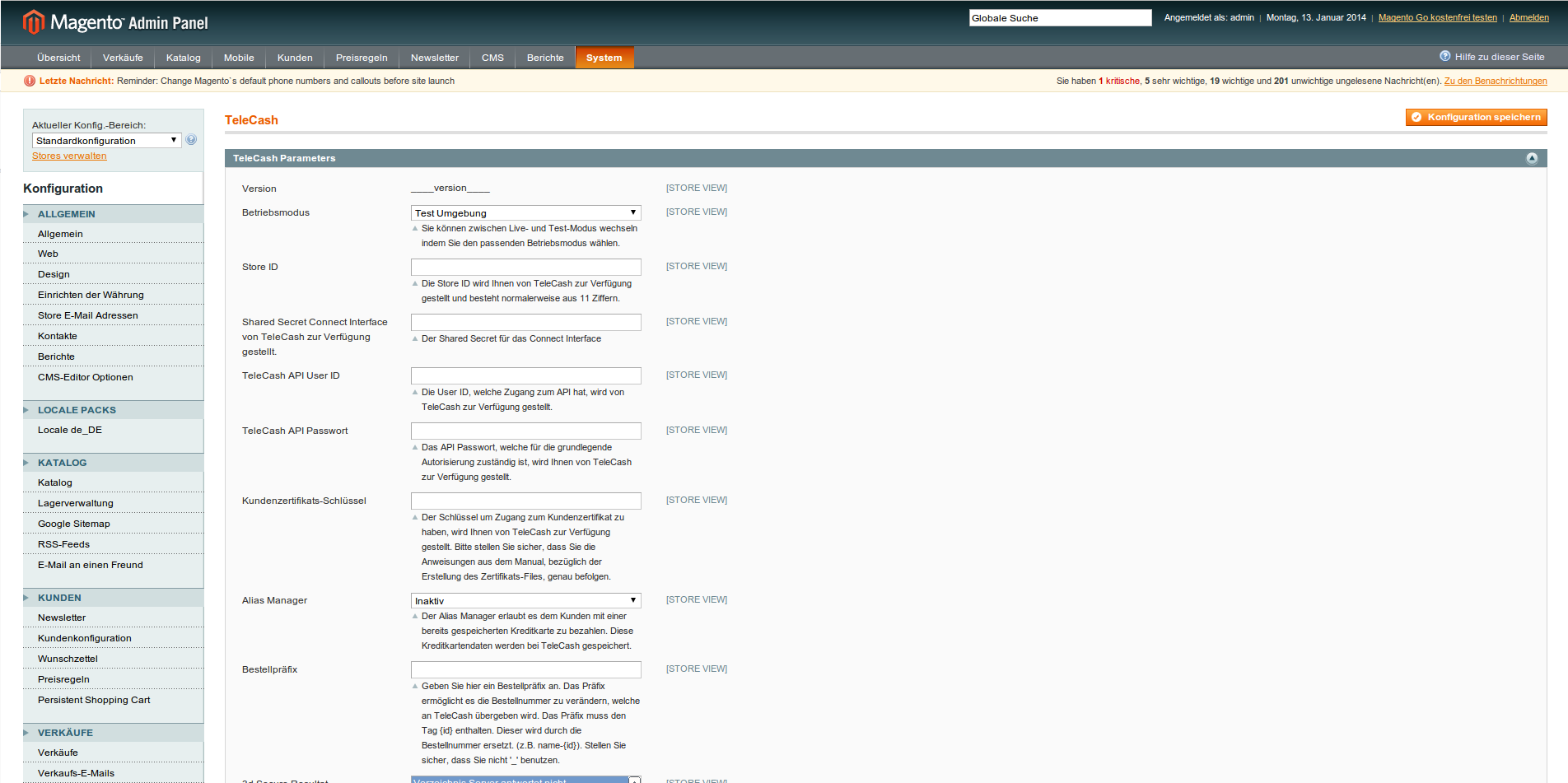Image resolution: width=1568 pixels, height=783 pixels.
Task: Select Lagerverwaltung in the sidebar
Action: point(76,503)
